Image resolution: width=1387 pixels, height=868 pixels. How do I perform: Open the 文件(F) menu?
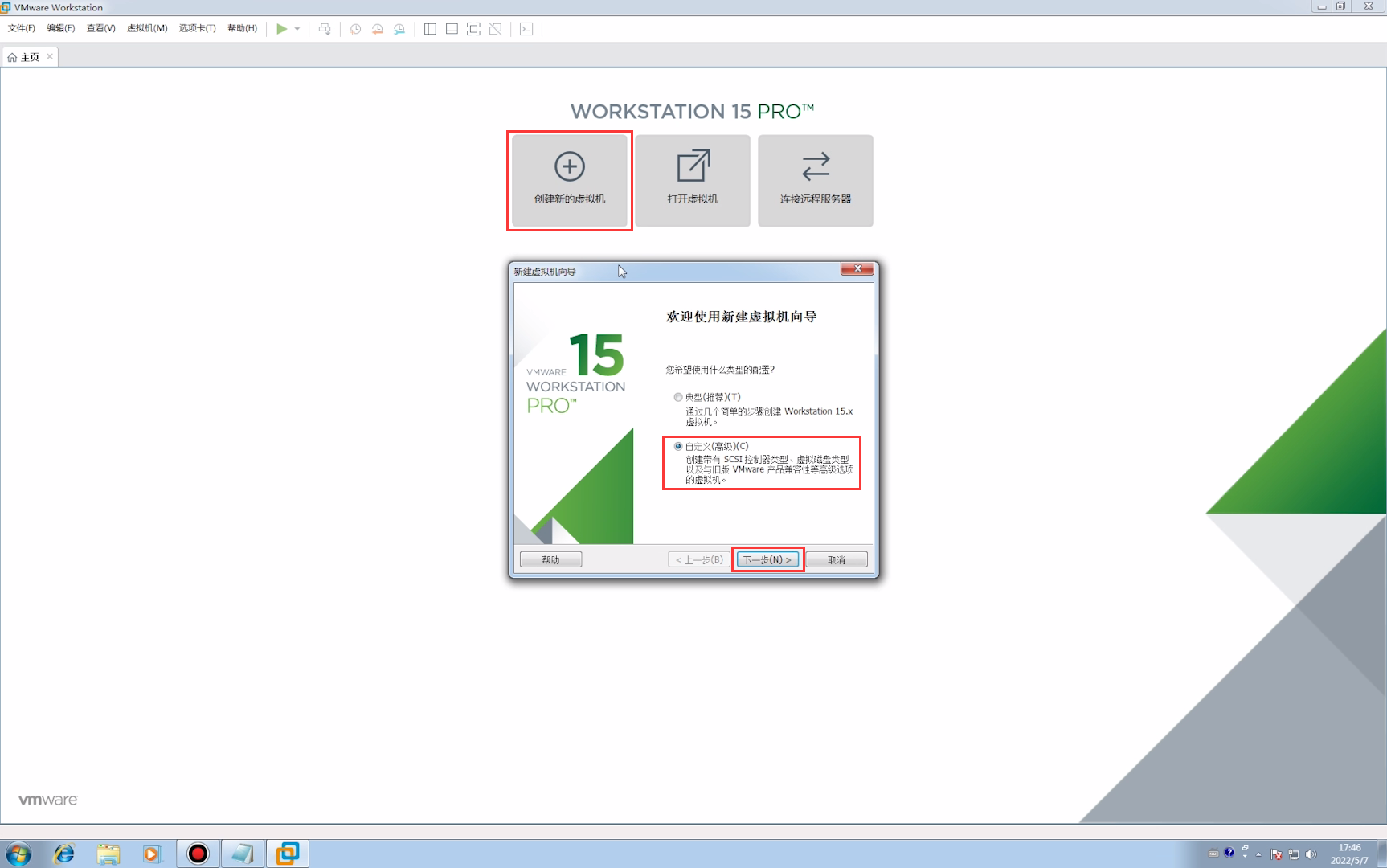pos(22,28)
